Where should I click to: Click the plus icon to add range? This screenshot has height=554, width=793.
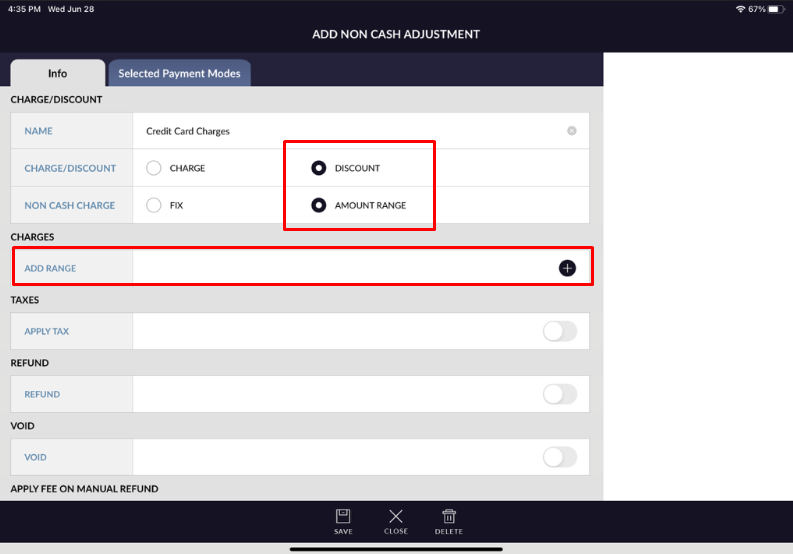pyautogui.click(x=567, y=268)
